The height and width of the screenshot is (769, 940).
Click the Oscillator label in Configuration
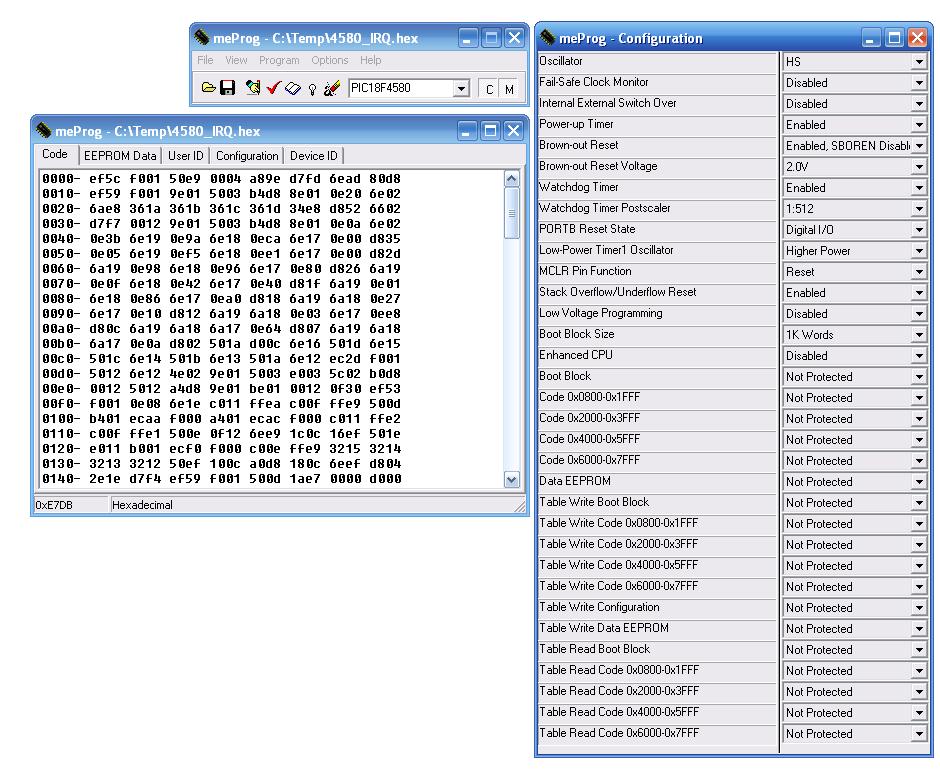[x=561, y=61]
